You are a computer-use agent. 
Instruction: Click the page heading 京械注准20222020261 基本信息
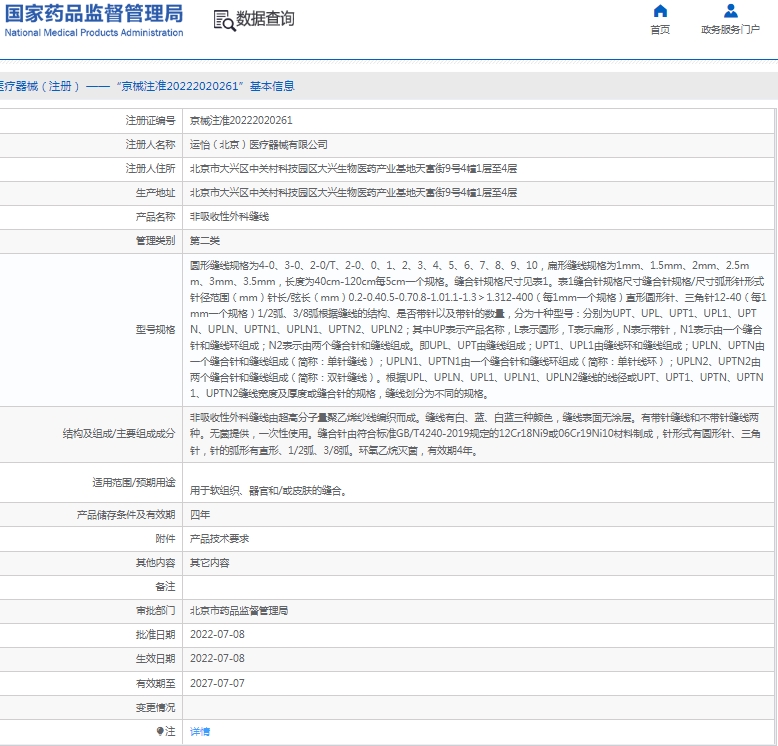(x=205, y=86)
